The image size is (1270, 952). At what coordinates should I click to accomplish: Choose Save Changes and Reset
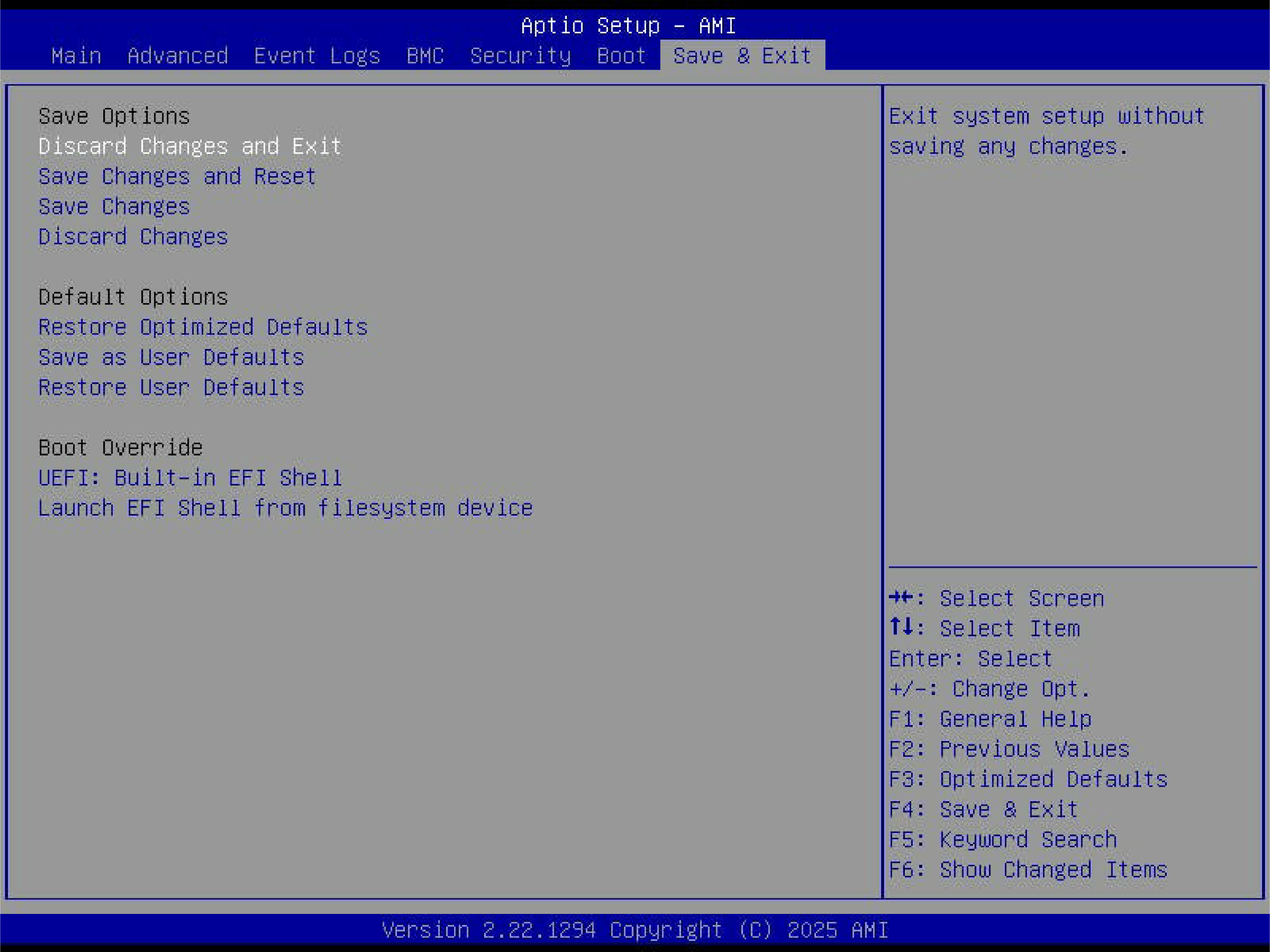(x=177, y=176)
